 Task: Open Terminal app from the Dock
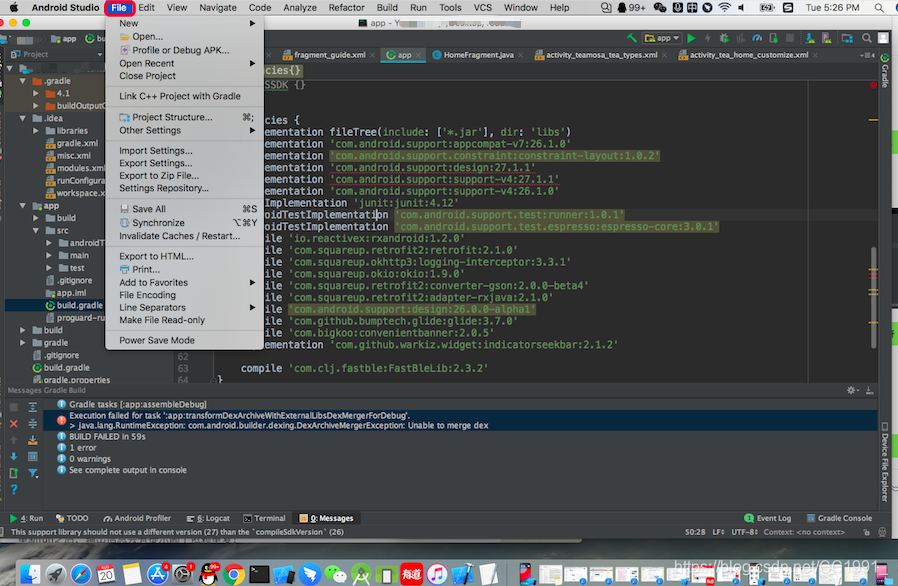pyautogui.click(x=259, y=574)
